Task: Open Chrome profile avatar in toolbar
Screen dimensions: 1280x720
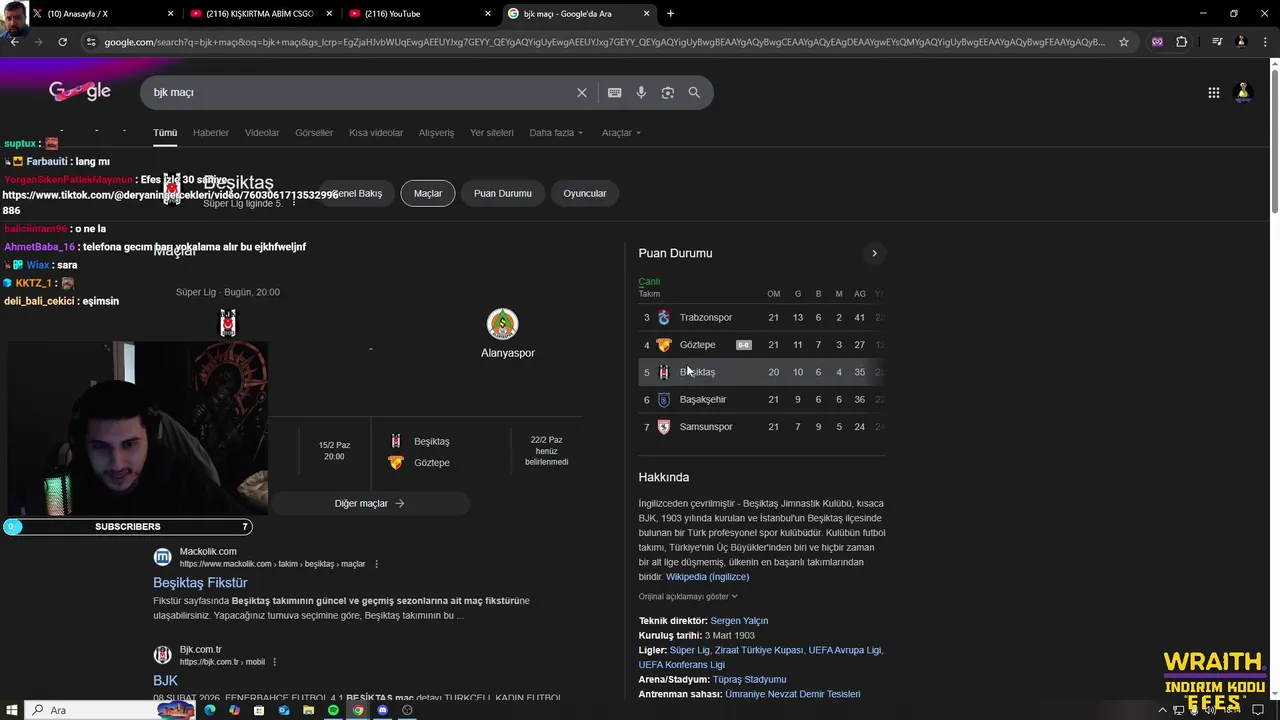Action: coord(1241,42)
